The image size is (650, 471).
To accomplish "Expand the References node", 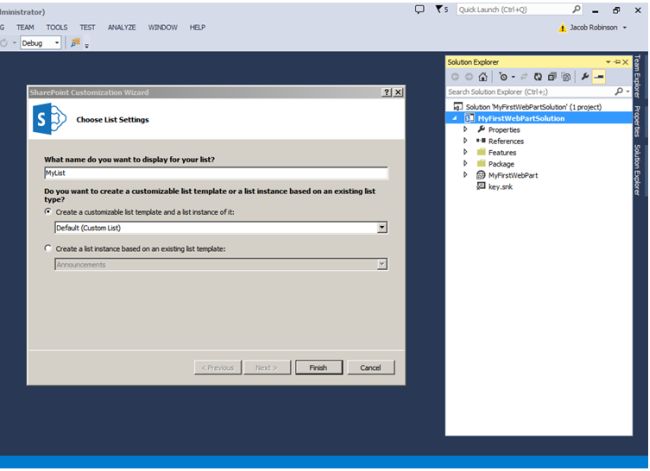I will click(x=465, y=141).
